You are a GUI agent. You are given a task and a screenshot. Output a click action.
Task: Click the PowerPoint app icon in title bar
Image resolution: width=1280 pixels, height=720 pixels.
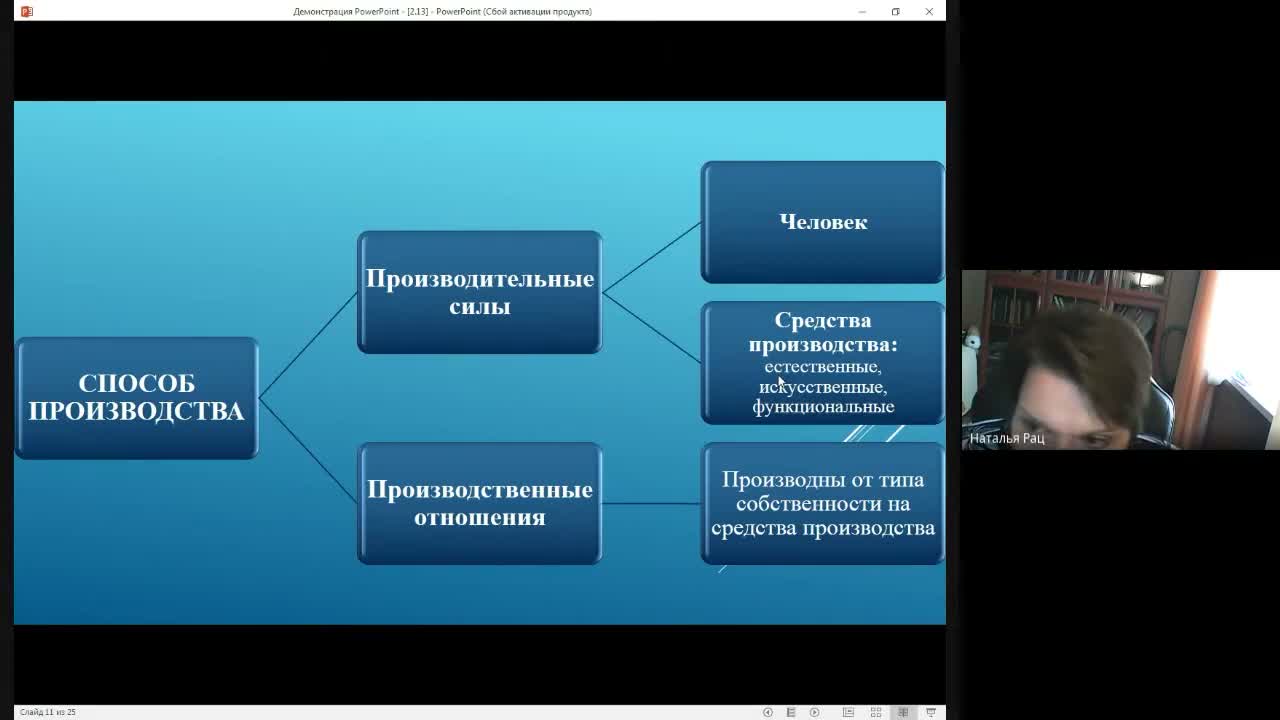(27, 11)
